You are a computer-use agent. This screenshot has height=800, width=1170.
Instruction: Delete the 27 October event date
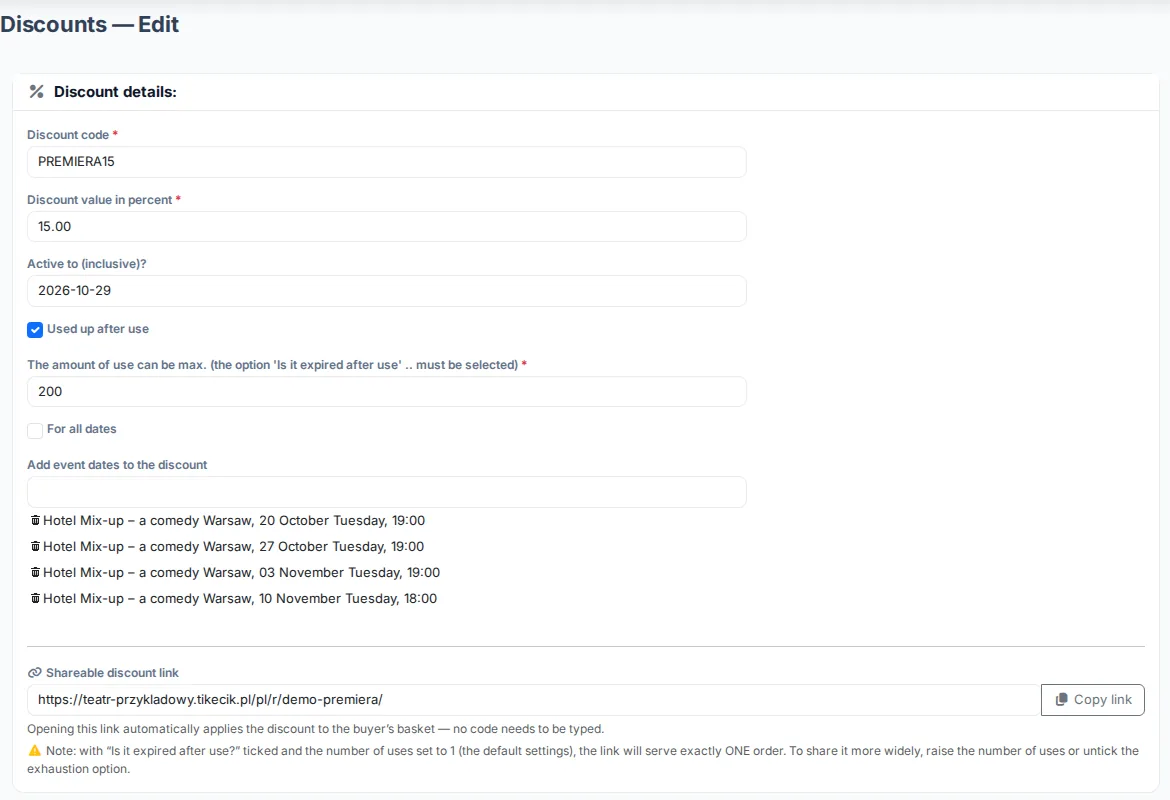point(35,546)
